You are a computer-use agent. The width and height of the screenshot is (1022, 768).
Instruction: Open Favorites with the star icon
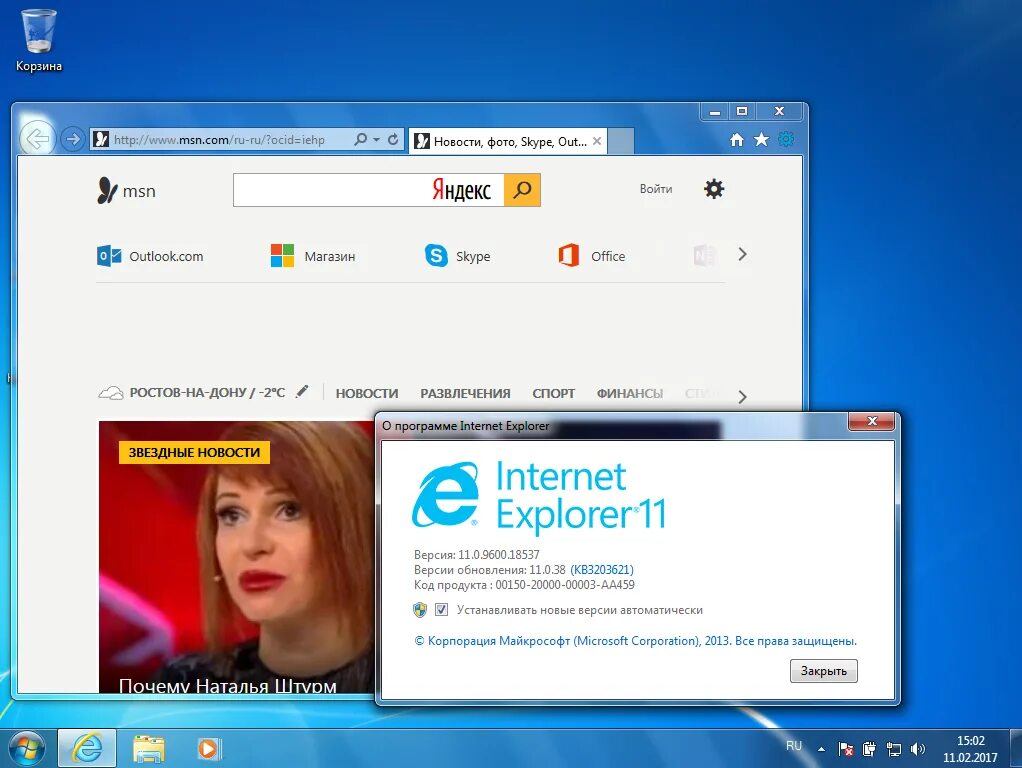(x=761, y=140)
